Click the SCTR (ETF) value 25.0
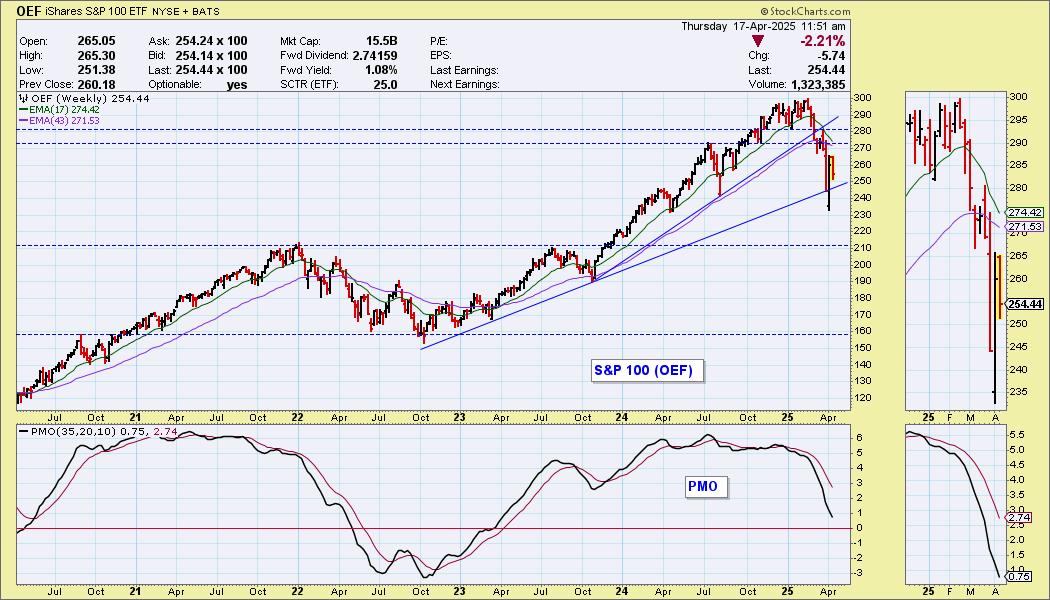The image size is (1050, 600). click(x=386, y=84)
